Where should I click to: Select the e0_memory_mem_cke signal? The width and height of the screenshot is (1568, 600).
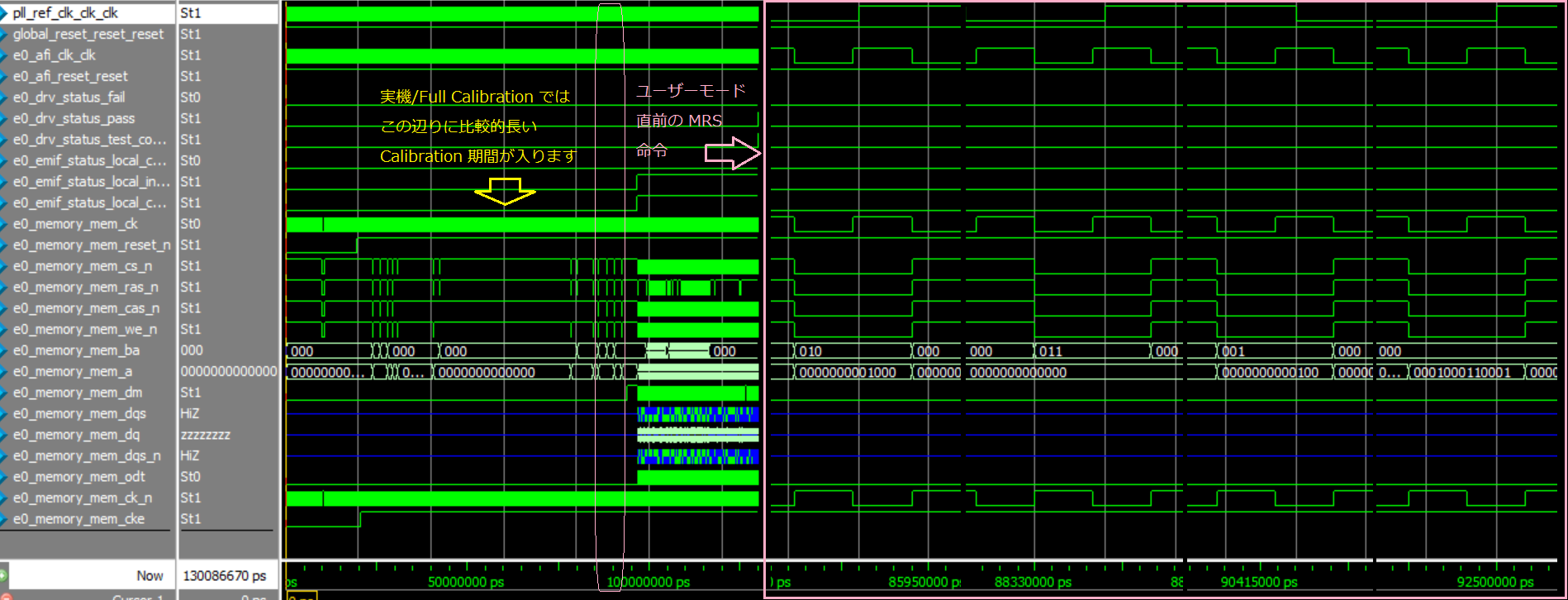(x=78, y=519)
